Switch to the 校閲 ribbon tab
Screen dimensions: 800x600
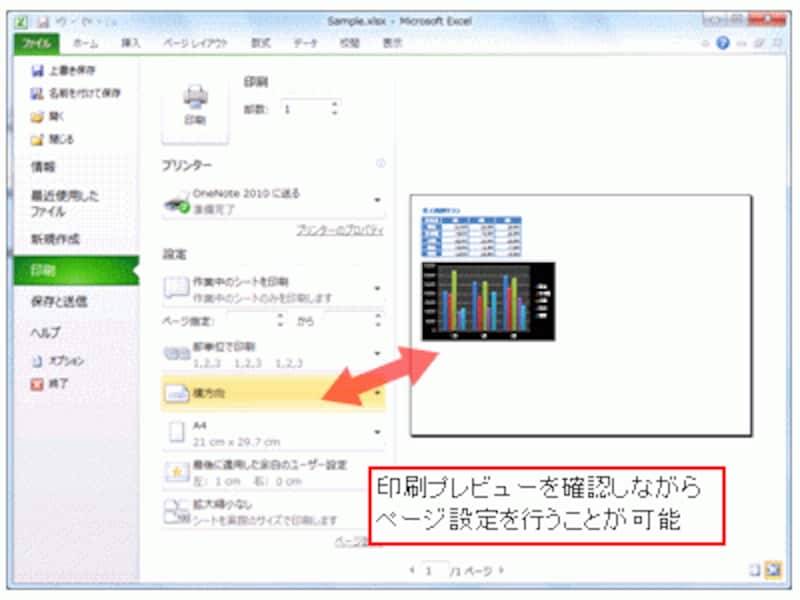point(349,43)
